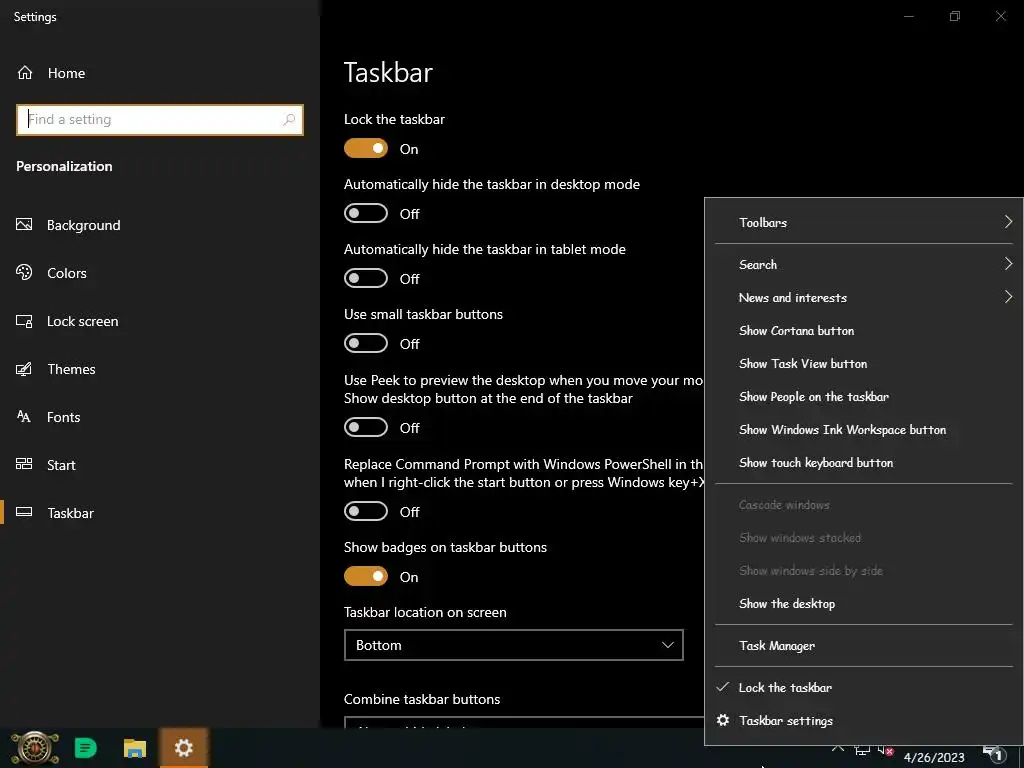The image size is (1024, 768).
Task: Enable Use small taskbar buttons toggle
Action: (x=366, y=344)
